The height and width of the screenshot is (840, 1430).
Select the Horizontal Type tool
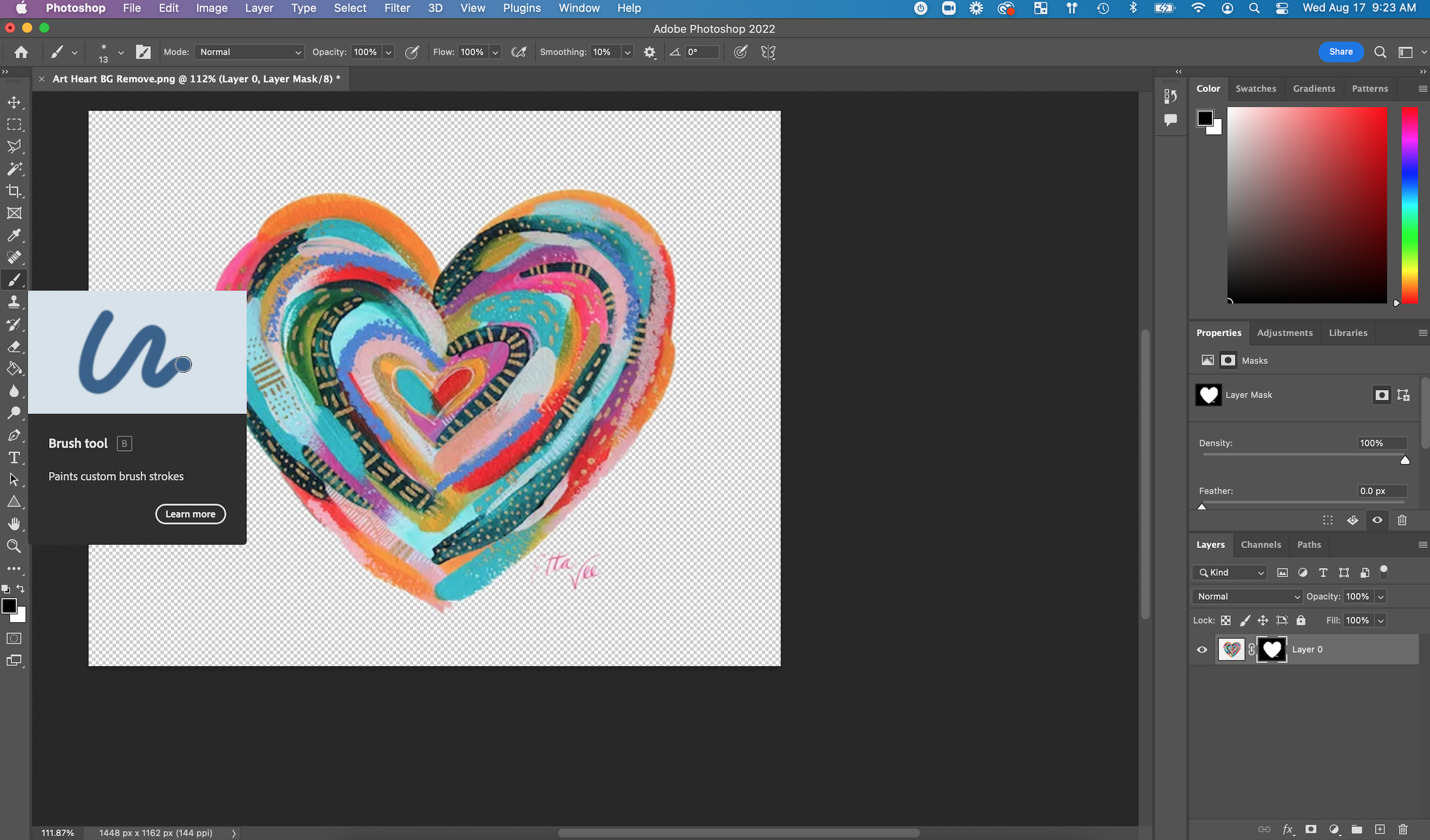[x=14, y=457]
